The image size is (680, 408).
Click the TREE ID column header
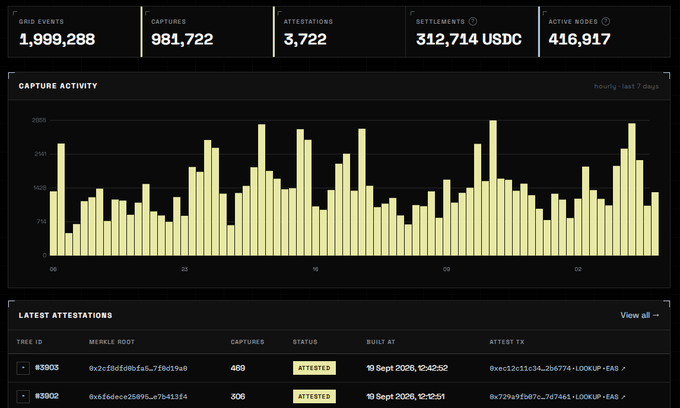pyautogui.click(x=29, y=342)
